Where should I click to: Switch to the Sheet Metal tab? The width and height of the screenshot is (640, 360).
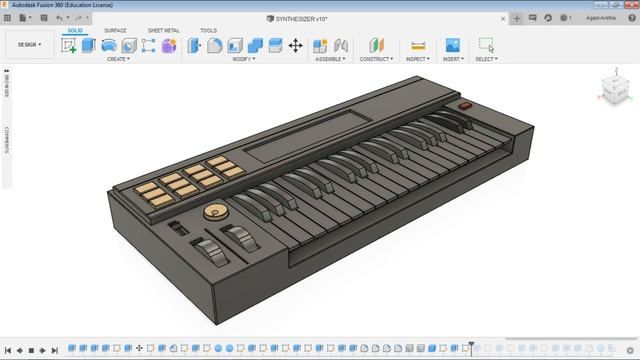pyautogui.click(x=164, y=31)
